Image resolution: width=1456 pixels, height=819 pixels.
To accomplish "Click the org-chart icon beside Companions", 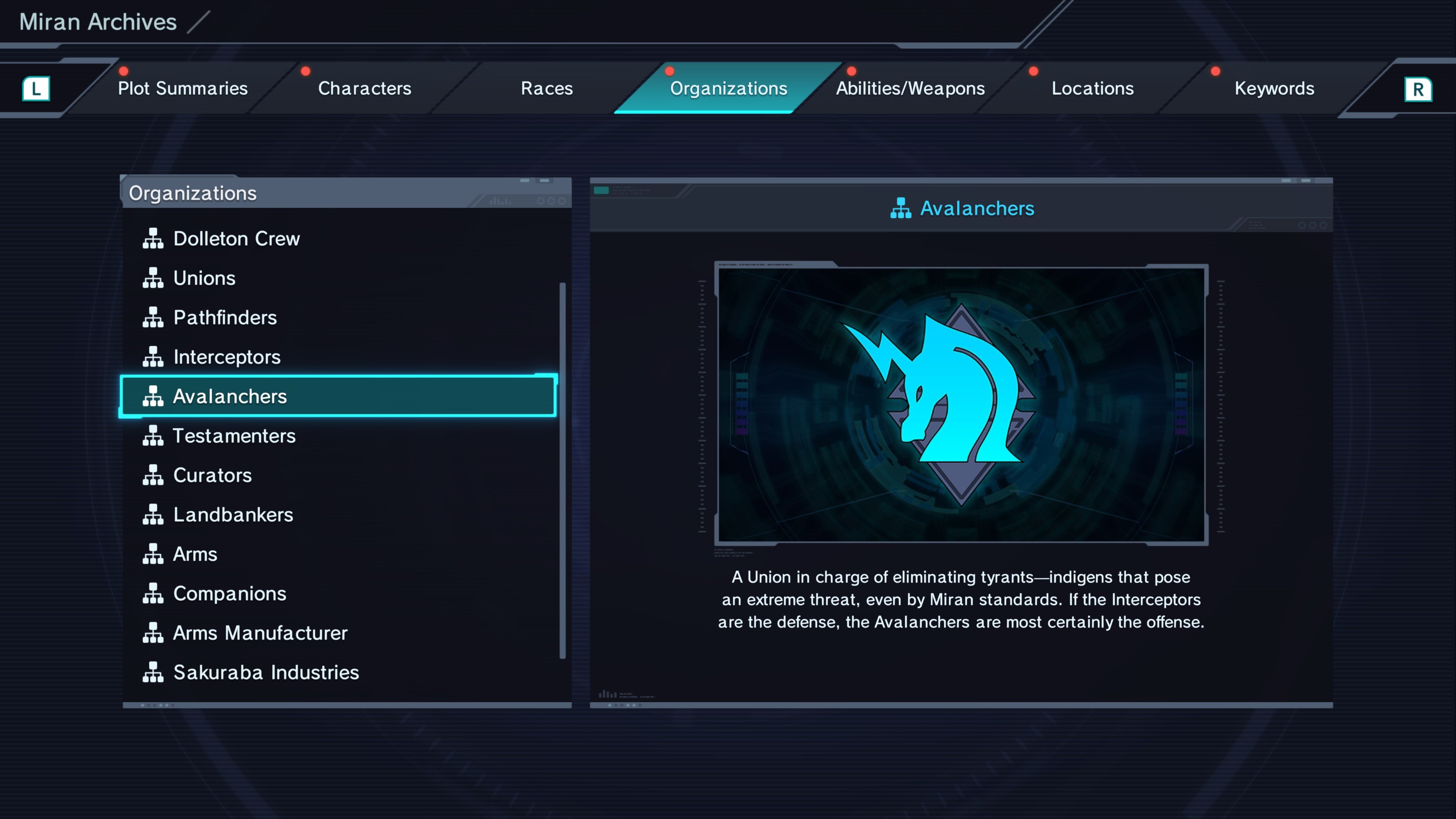I will [x=152, y=593].
